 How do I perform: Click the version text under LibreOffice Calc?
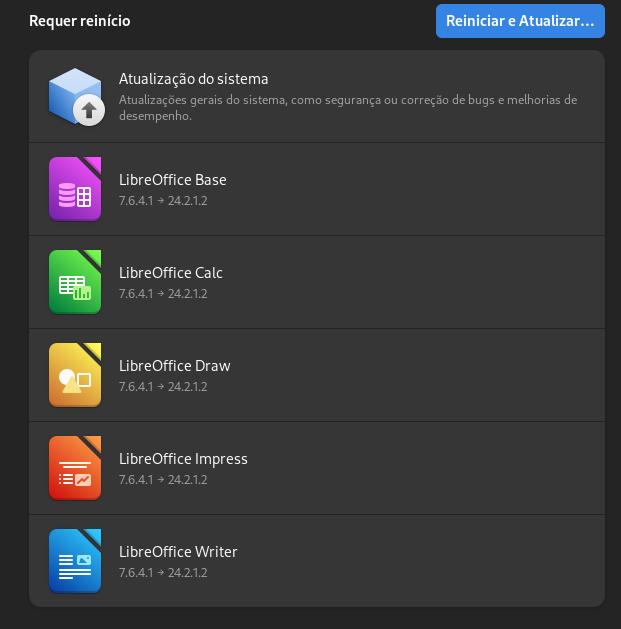(x=163, y=294)
